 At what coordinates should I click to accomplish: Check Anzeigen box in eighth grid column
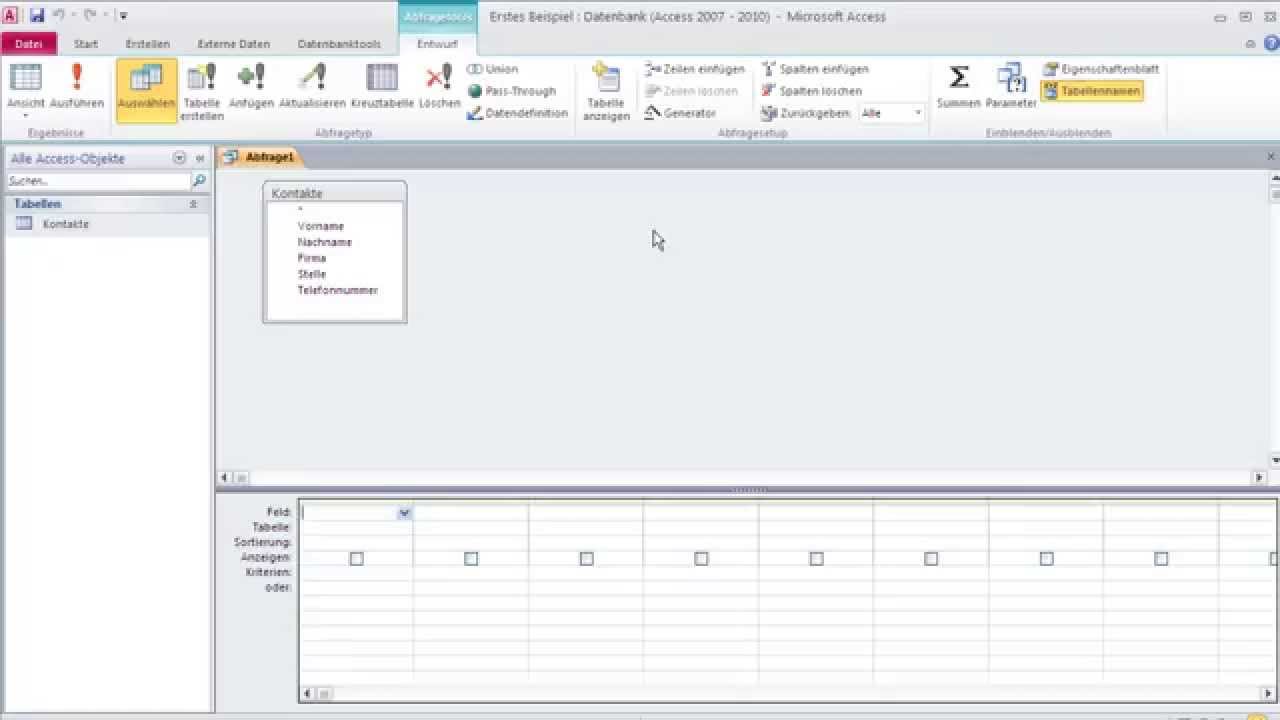tap(1161, 558)
